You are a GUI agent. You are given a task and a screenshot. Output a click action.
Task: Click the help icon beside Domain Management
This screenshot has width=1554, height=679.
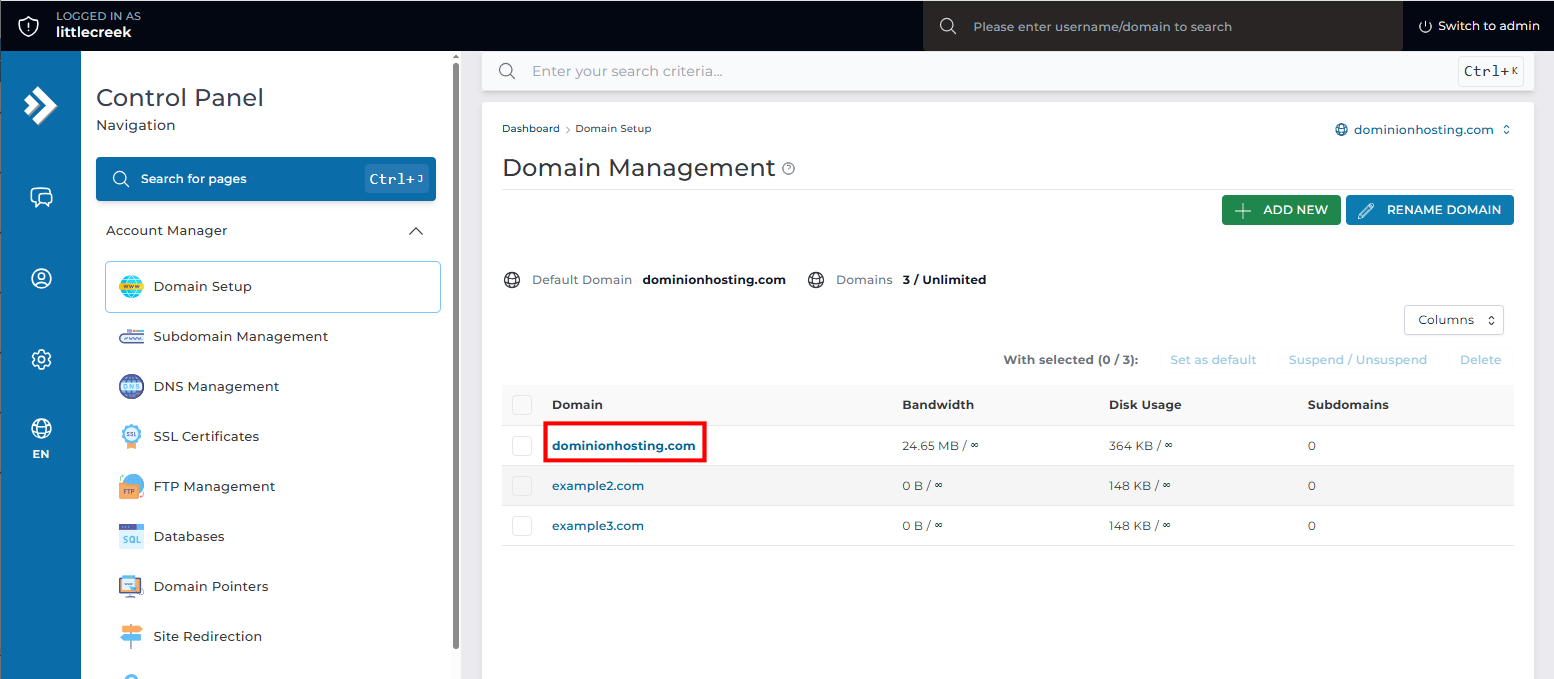pos(788,169)
